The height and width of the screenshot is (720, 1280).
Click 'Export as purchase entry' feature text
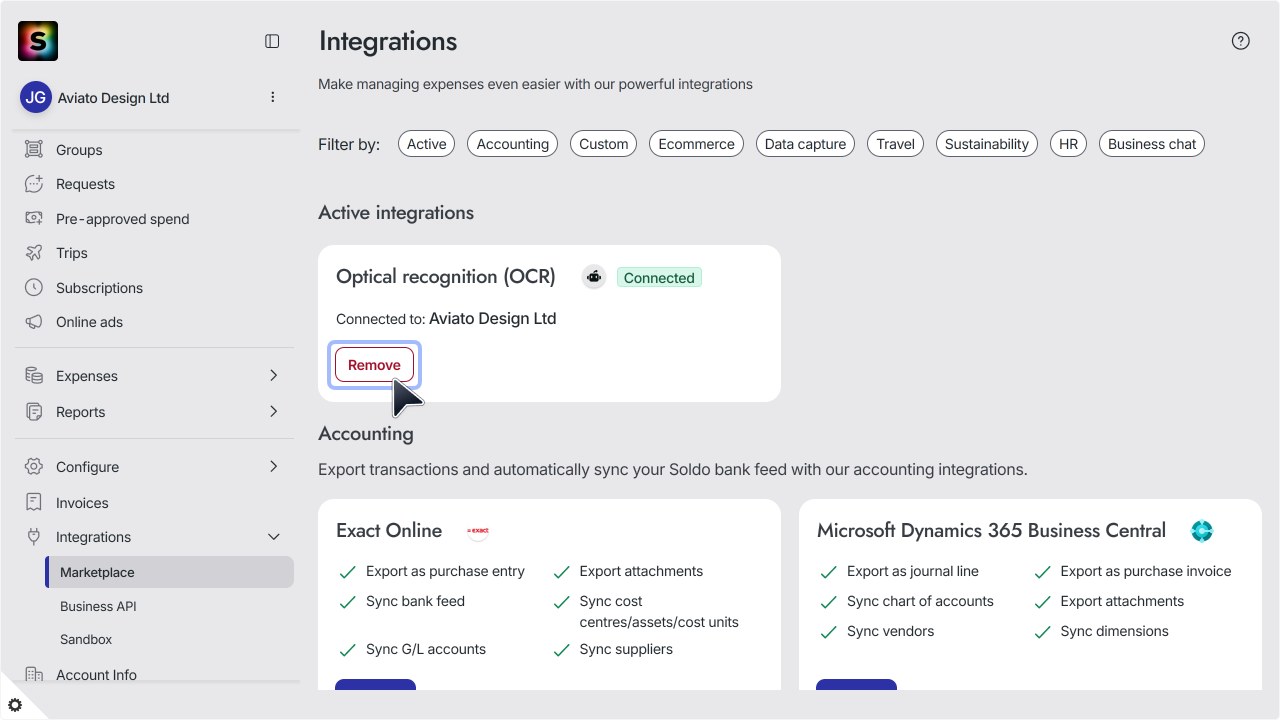coord(445,571)
